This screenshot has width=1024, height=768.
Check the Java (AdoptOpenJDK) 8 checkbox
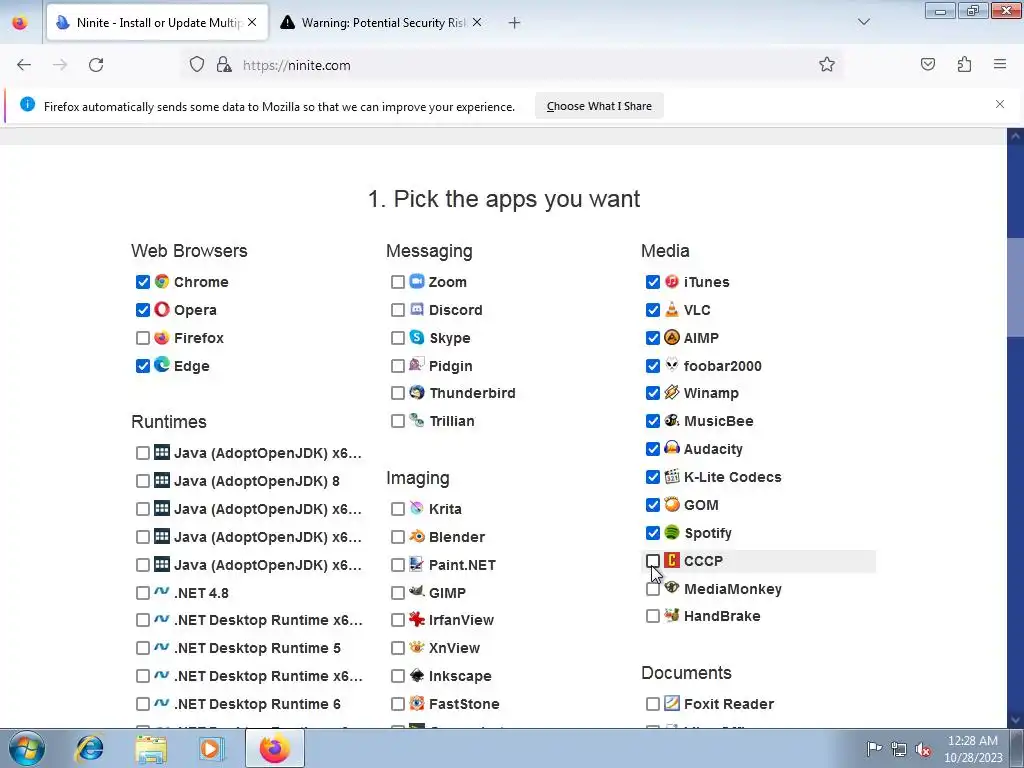coord(143,481)
